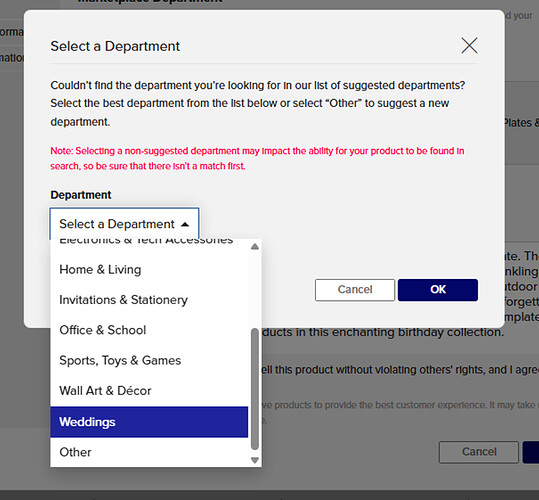Click the background page Cancel button
The height and width of the screenshot is (500, 539).
pyautogui.click(x=479, y=452)
